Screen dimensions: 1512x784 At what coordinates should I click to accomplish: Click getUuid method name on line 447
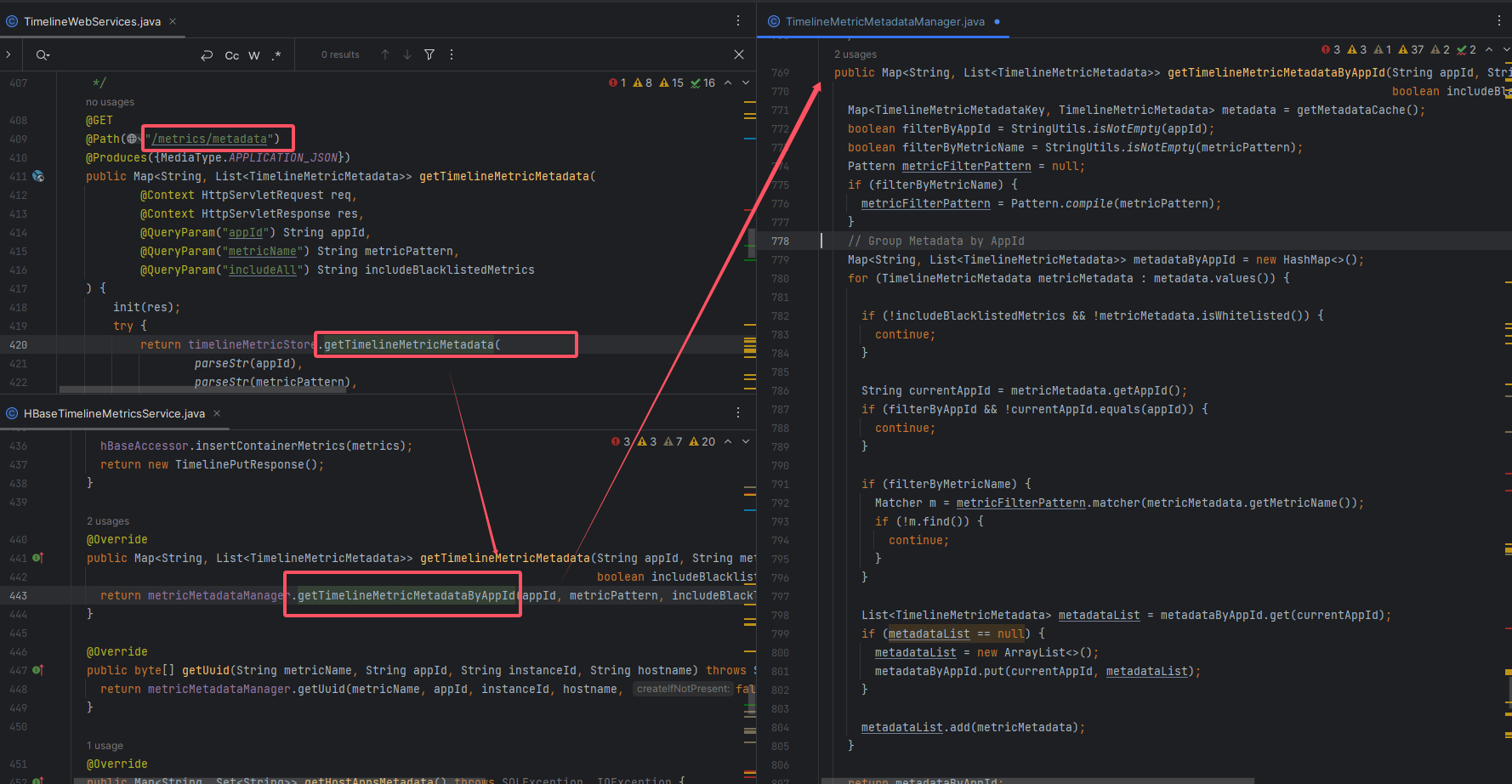click(x=206, y=670)
